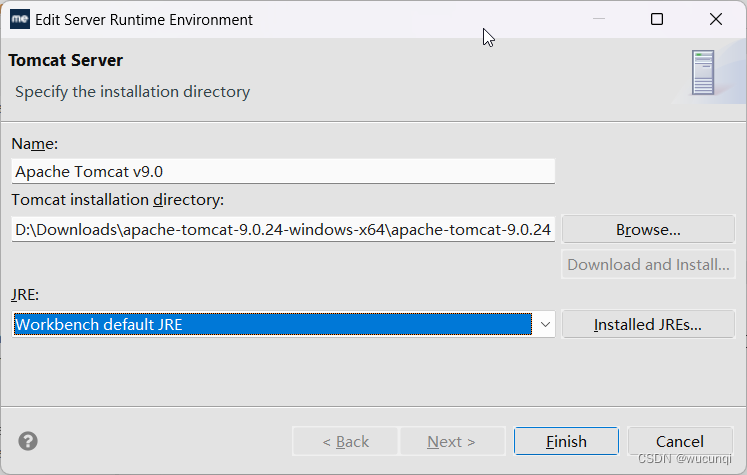Click the disabled Next > button
The height and width of the screenshot is (475, 747).
click(x=452, y=441)
